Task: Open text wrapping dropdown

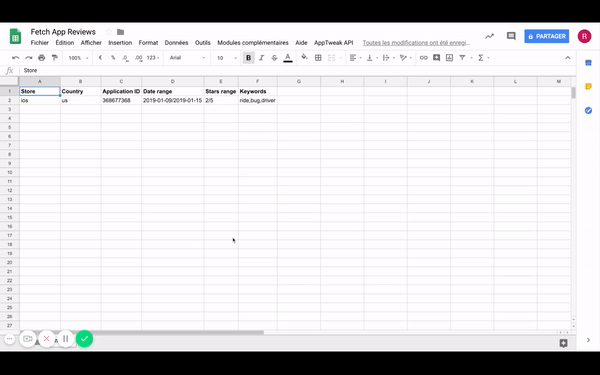Action: tap(388, 58)
